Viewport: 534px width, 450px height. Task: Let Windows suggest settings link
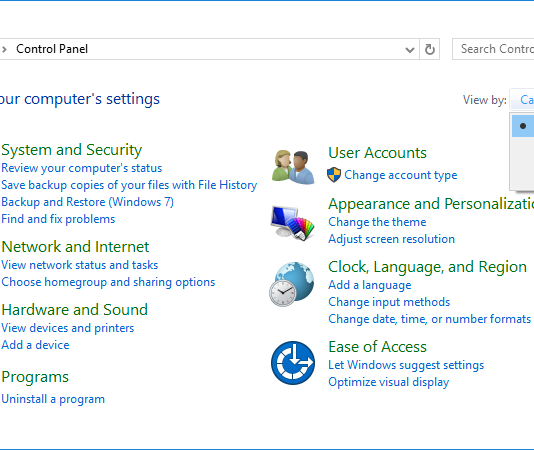pos(406,365)
